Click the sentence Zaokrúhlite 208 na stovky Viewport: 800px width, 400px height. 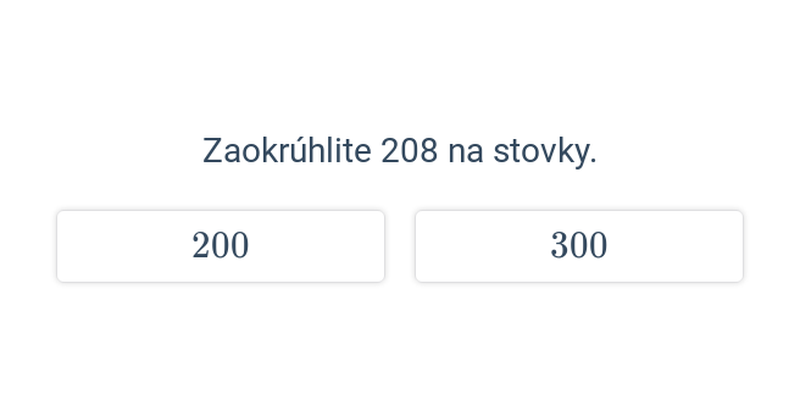coord(399,152)
